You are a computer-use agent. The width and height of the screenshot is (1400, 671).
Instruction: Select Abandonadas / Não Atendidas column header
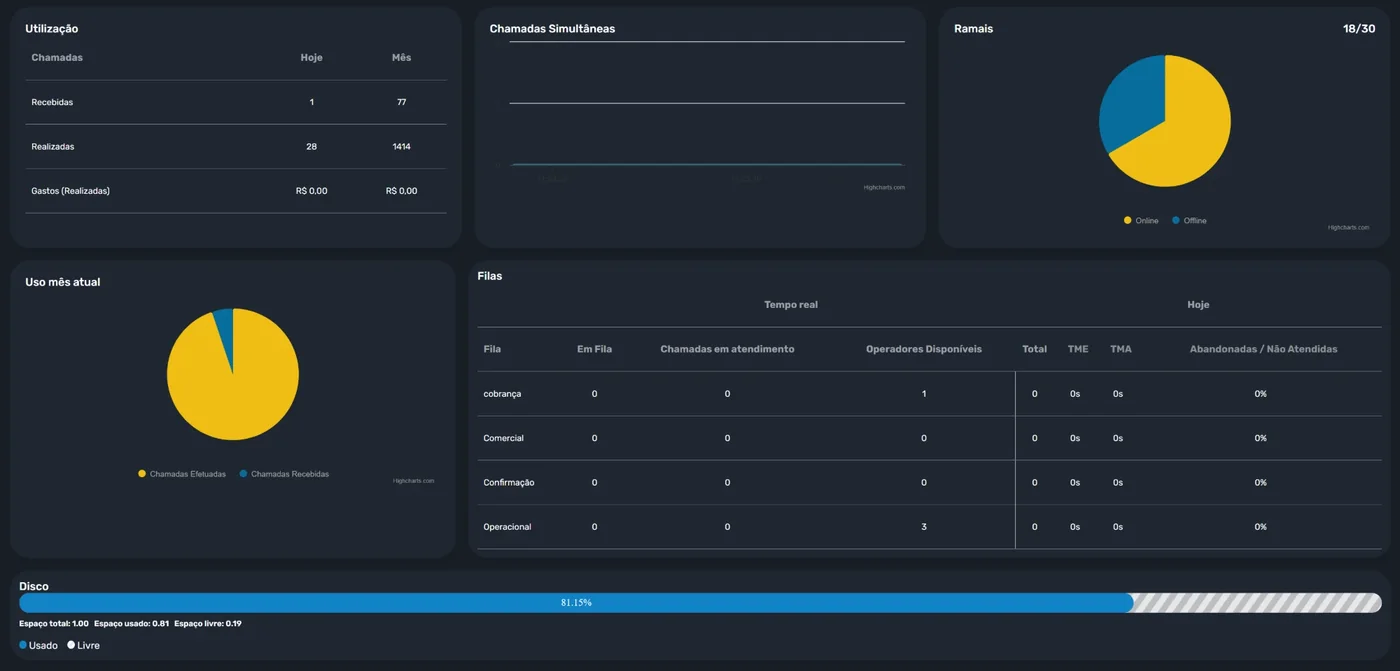tap(1263, 349)
